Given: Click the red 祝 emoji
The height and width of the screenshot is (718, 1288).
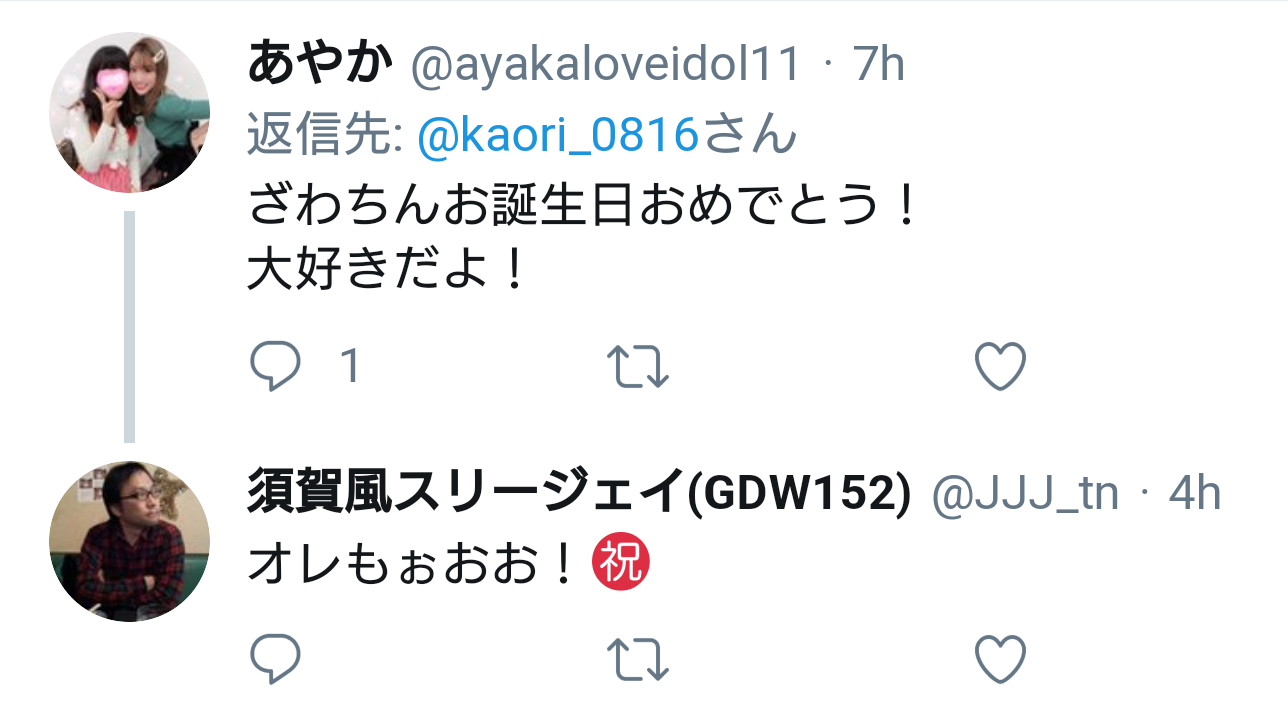Looking at the screenshot, I should (621, 564).
